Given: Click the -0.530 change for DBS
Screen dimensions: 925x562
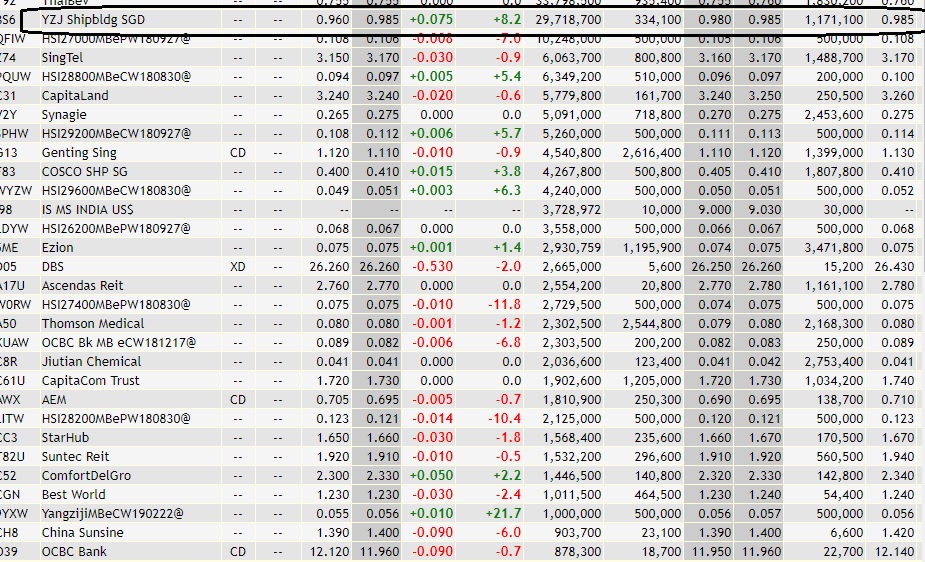Looking at the screenshot, I should coord(432,267).
